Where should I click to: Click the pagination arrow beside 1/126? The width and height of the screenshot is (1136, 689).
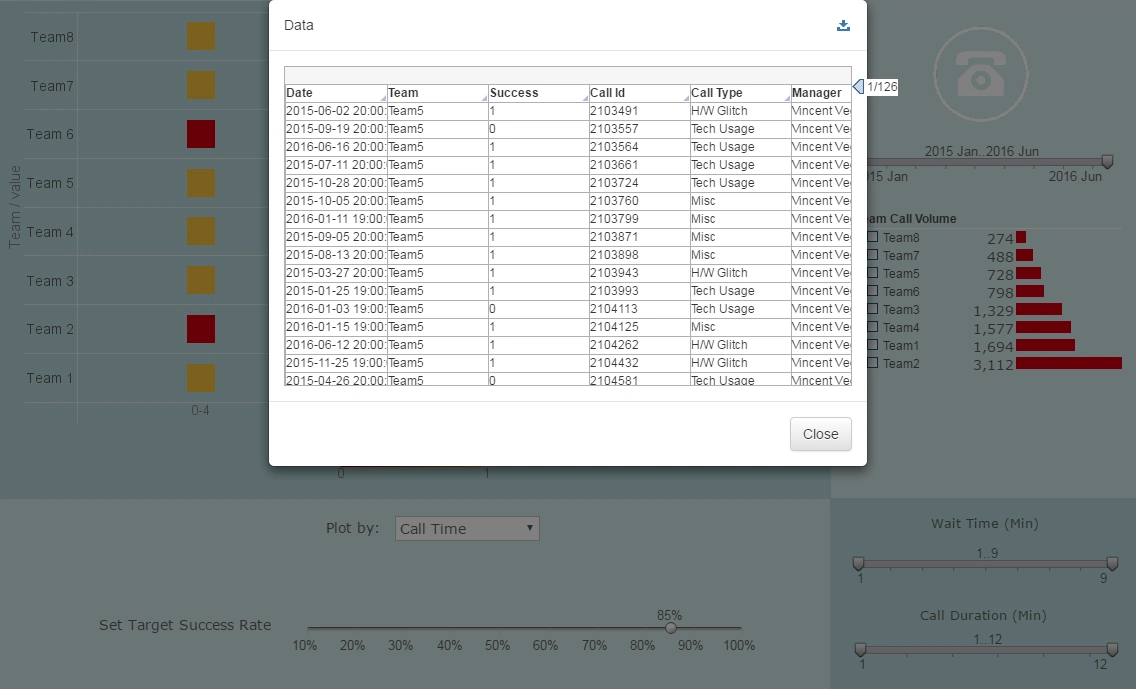(x=856, y=87)
